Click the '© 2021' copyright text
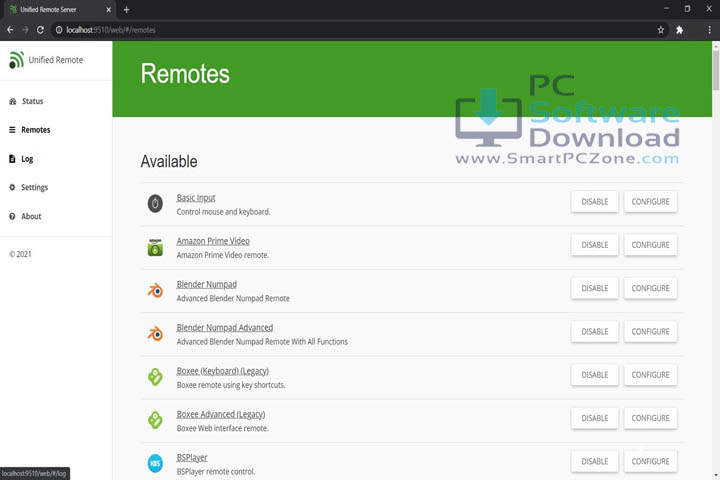 [x=20, y=254]
